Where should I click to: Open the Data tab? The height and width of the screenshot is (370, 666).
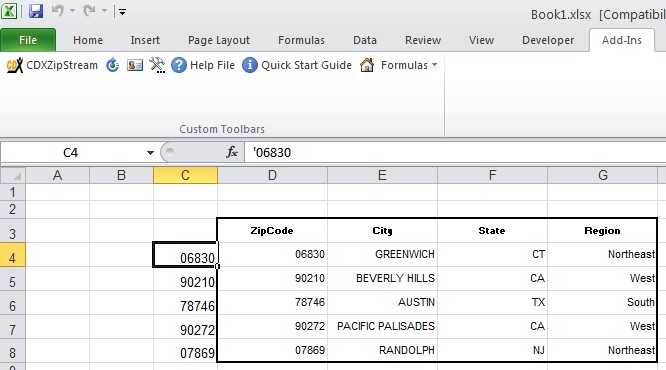click(x=365, y=40)
